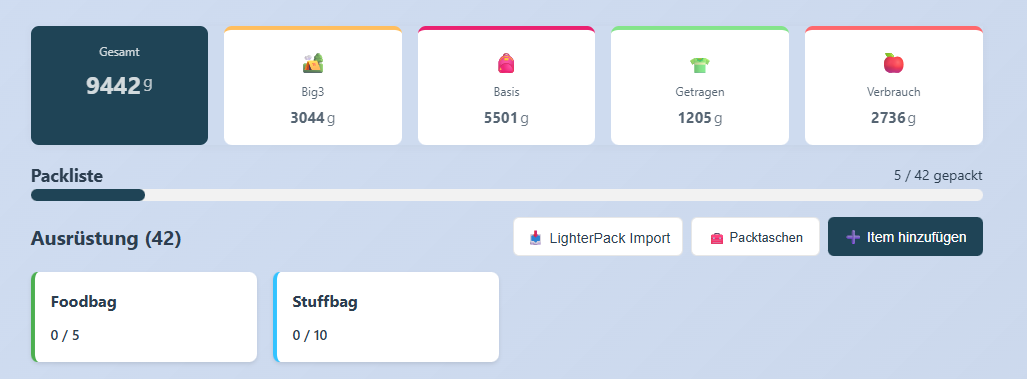Open the Stuffbag pack bag card
1027x379 pixels.
coord(386,317)
